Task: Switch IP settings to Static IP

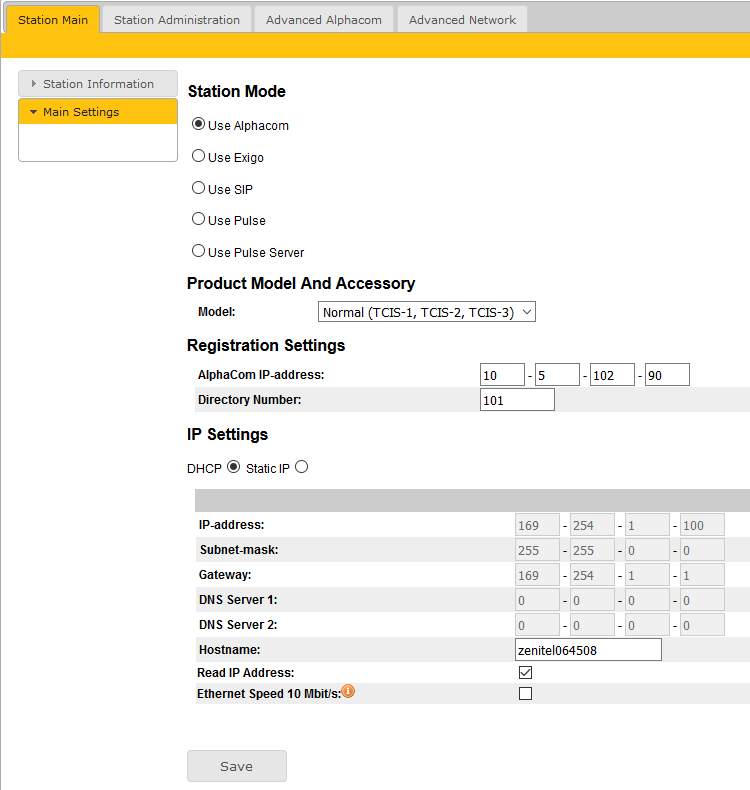Action: click(301, 467)
